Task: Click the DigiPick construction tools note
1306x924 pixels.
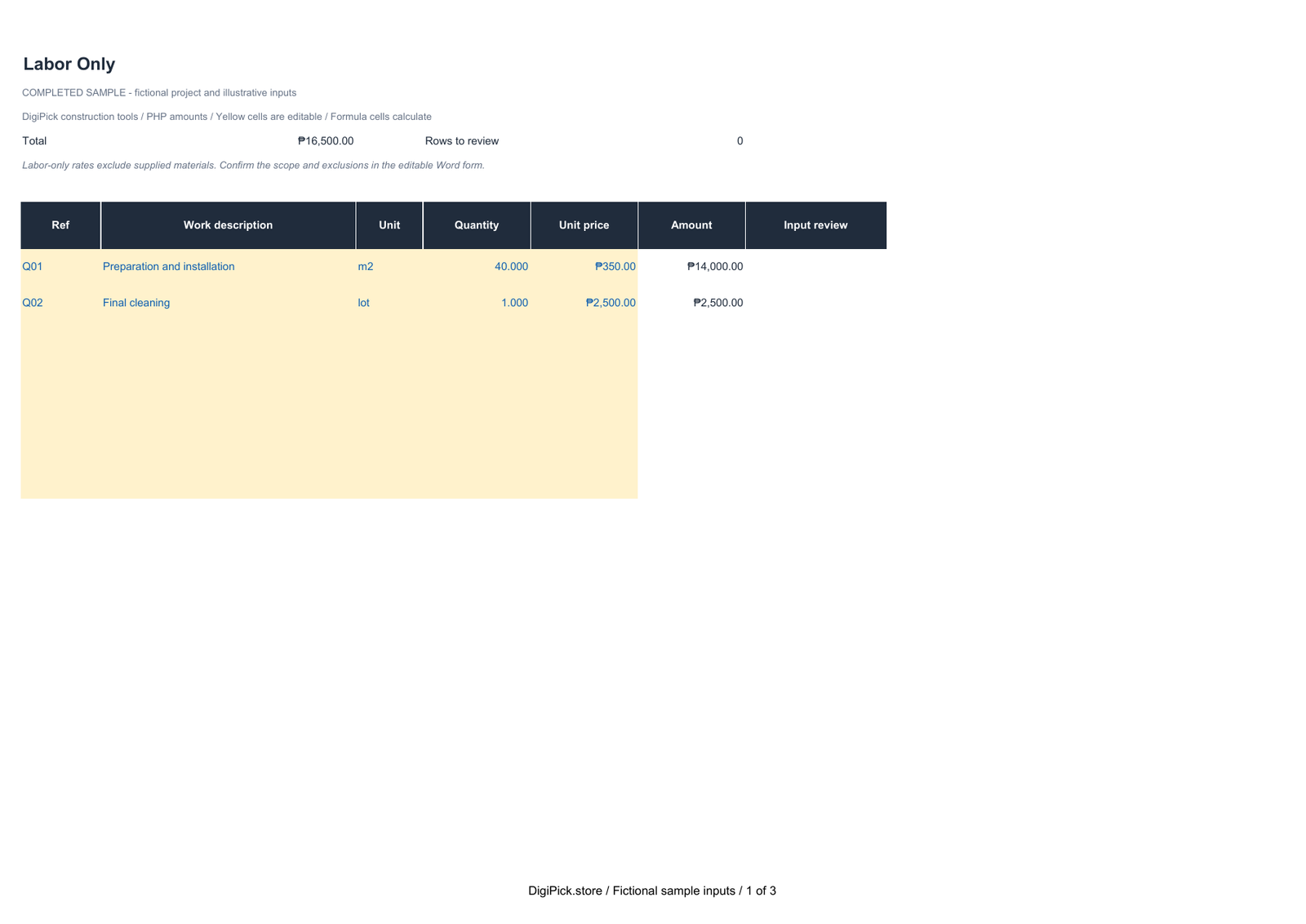Action: click(227, 117)
